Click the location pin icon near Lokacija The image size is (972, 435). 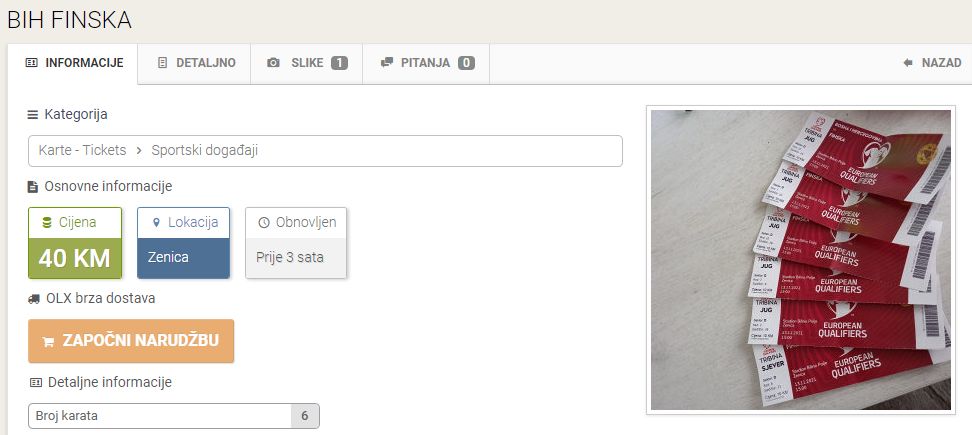(x=156, y=222)
